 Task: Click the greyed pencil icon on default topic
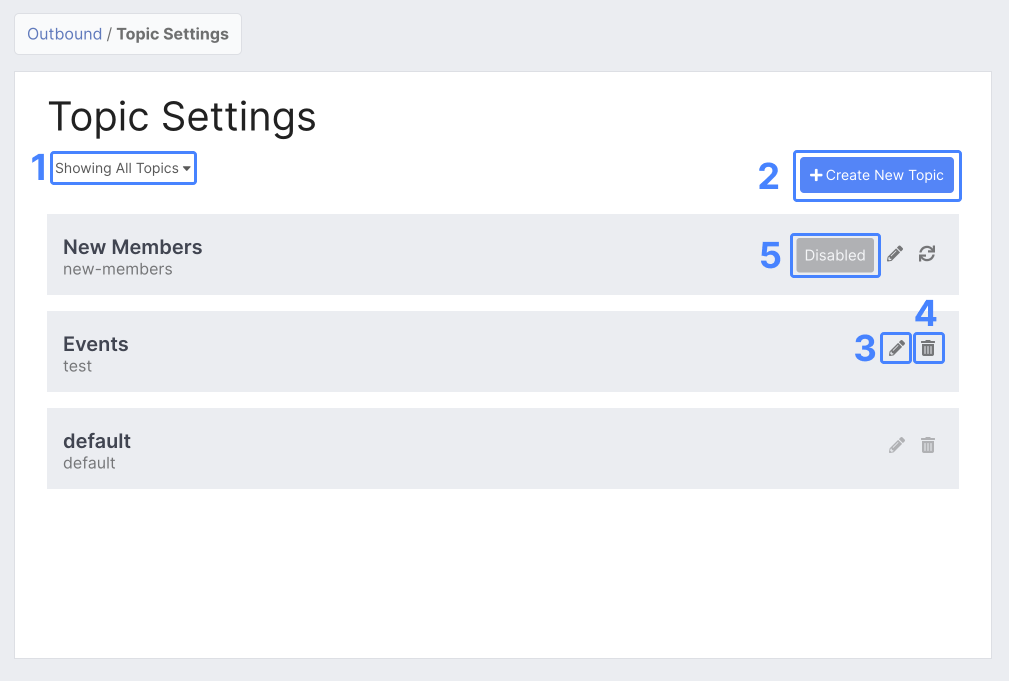897,445
